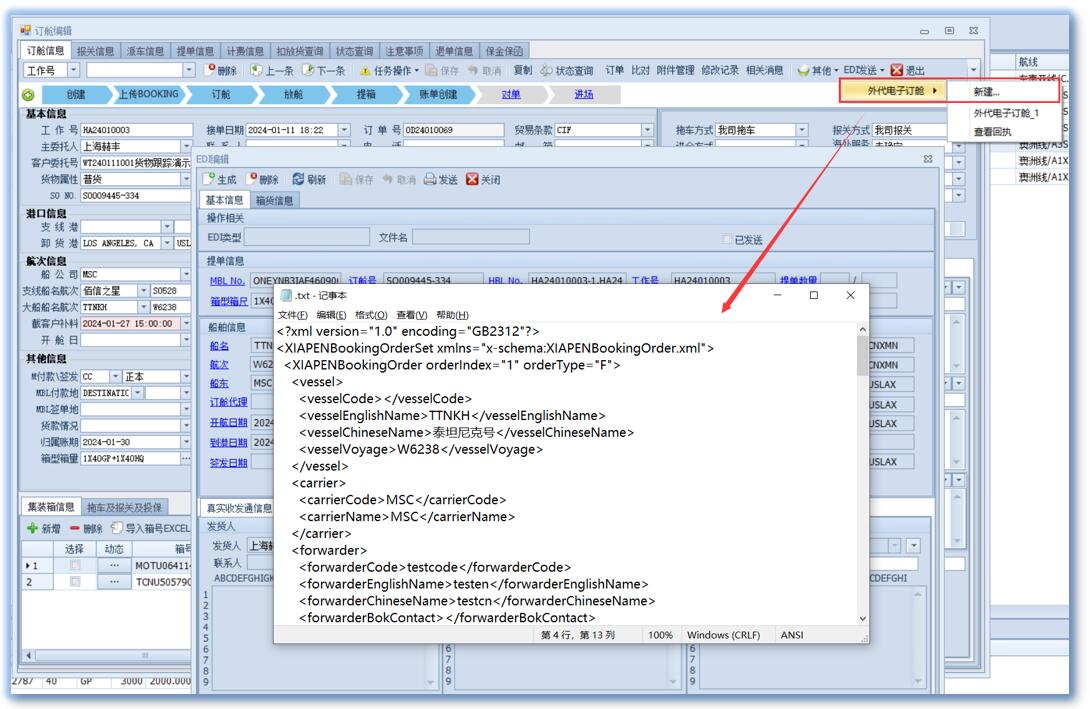Tick the 选择 checkbox for container row 2

(x=74, y=582)
